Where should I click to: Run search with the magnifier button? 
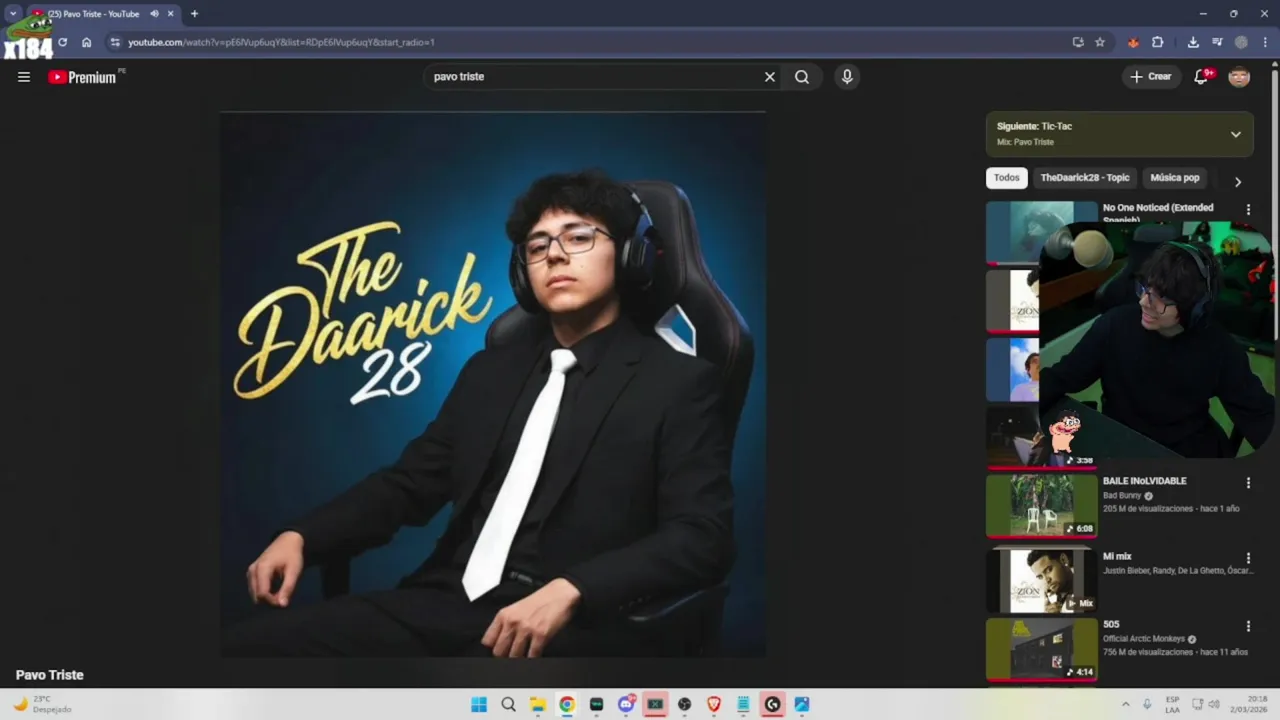click(x=802, y=77)
